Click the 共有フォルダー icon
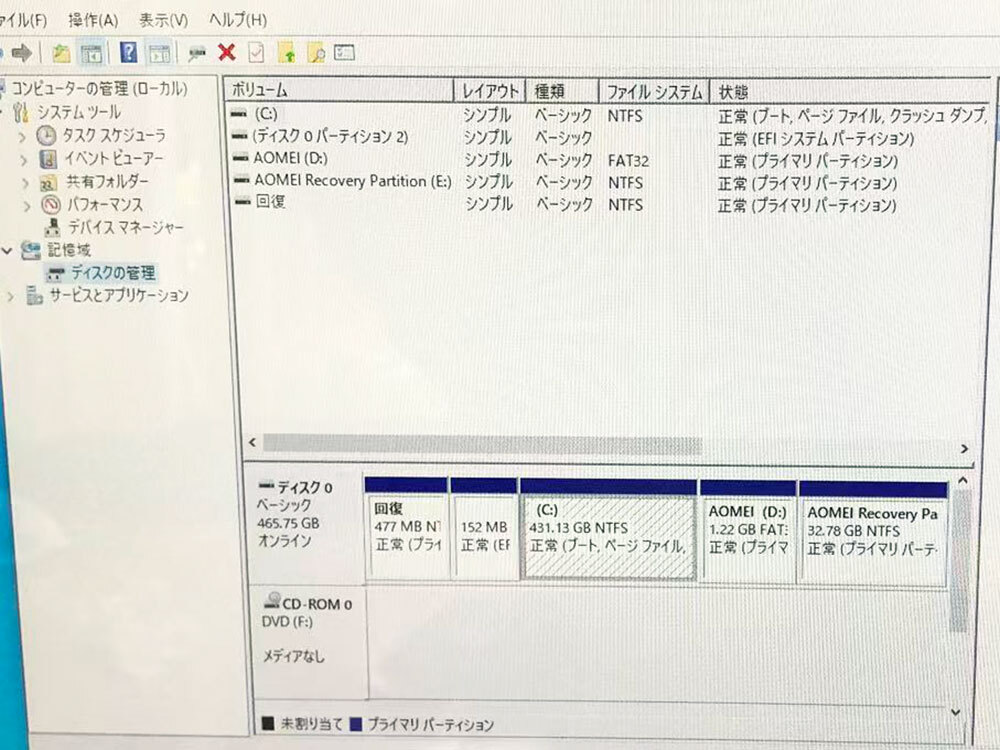 click(48, 183)
